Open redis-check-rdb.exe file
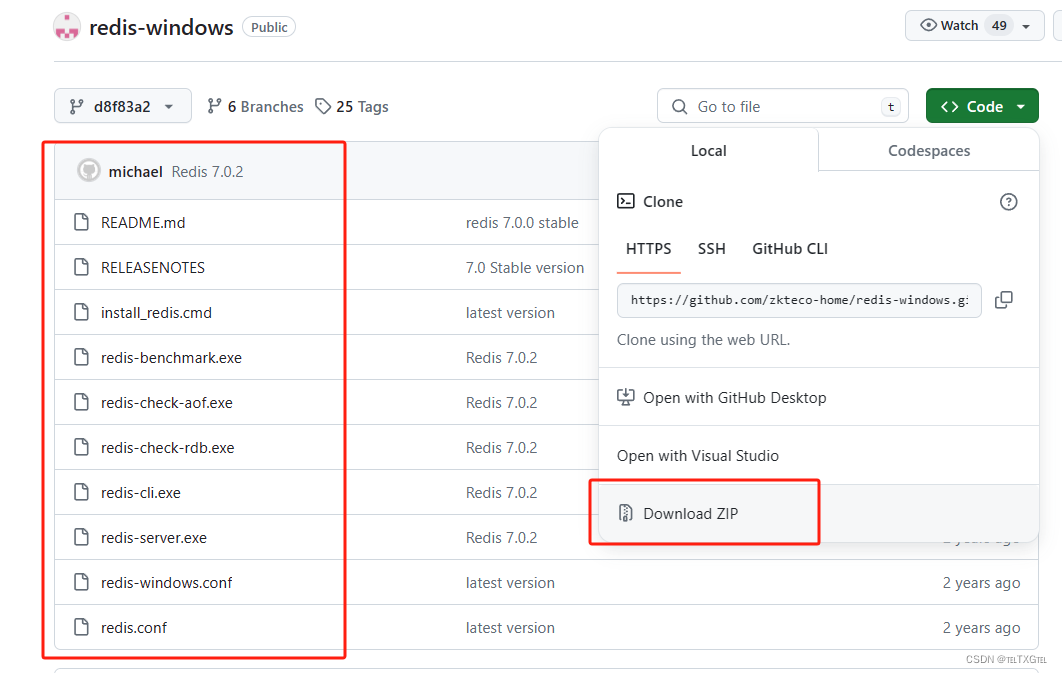 pos(167,448)
